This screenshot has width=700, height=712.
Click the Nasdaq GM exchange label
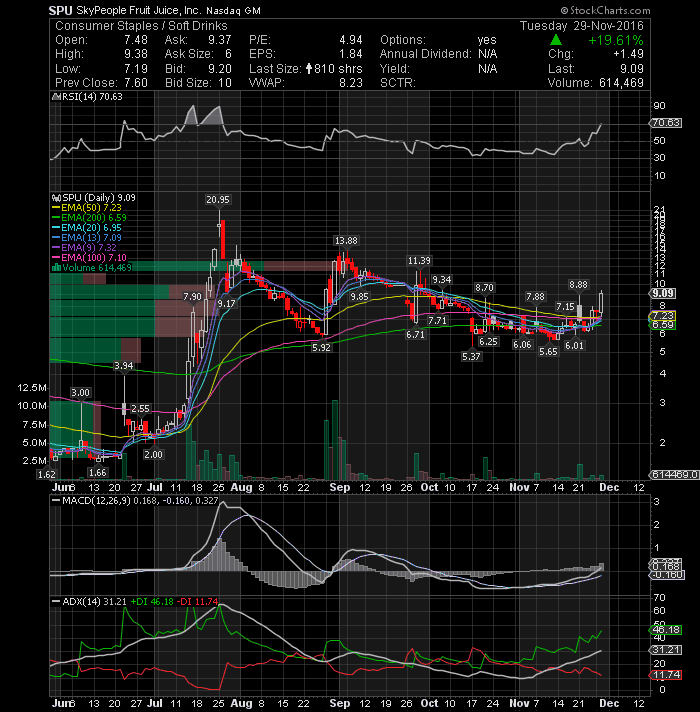coord(233,10)
